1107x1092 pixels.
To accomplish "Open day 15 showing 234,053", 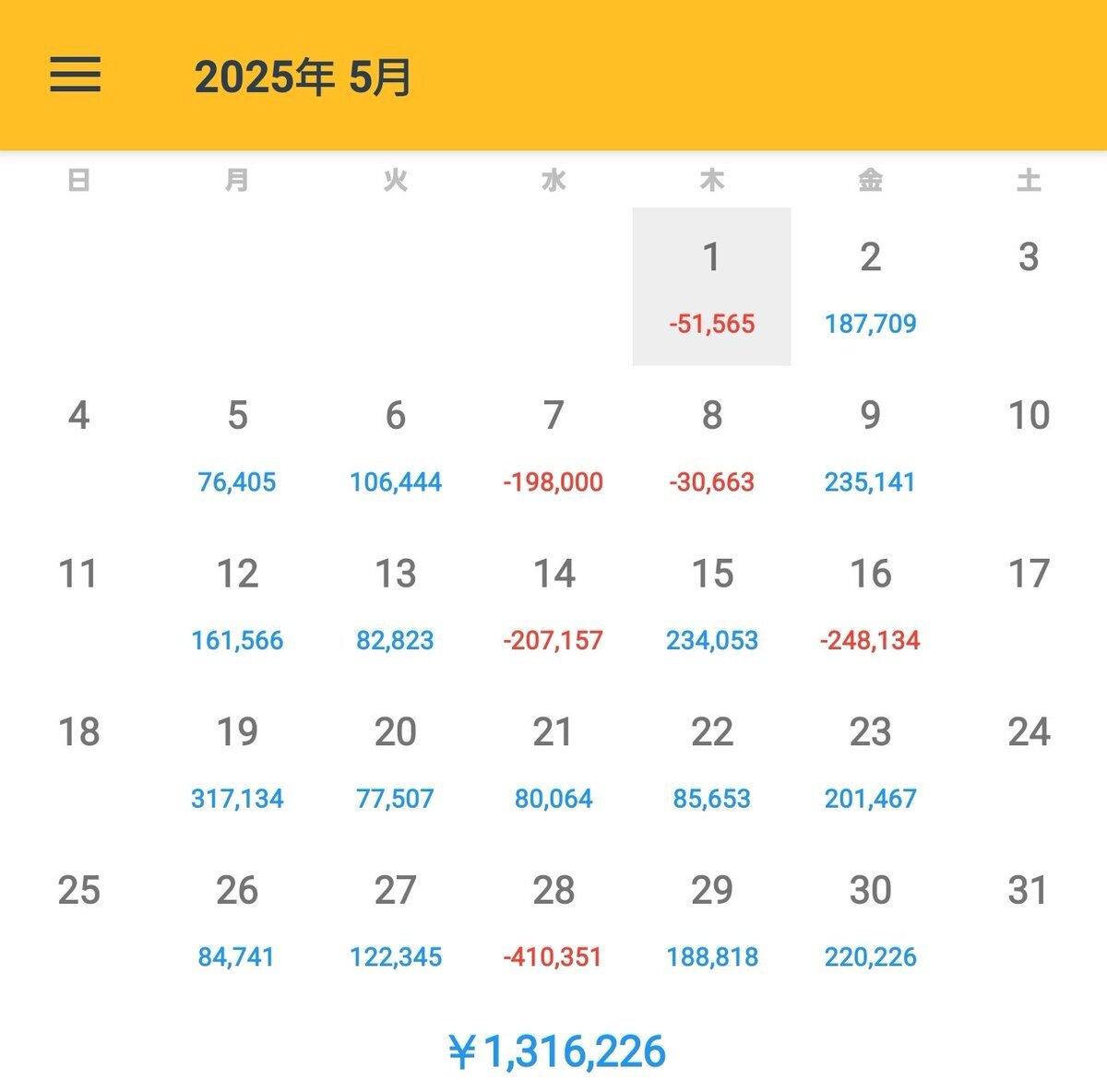I will click(x=711, y=604).
